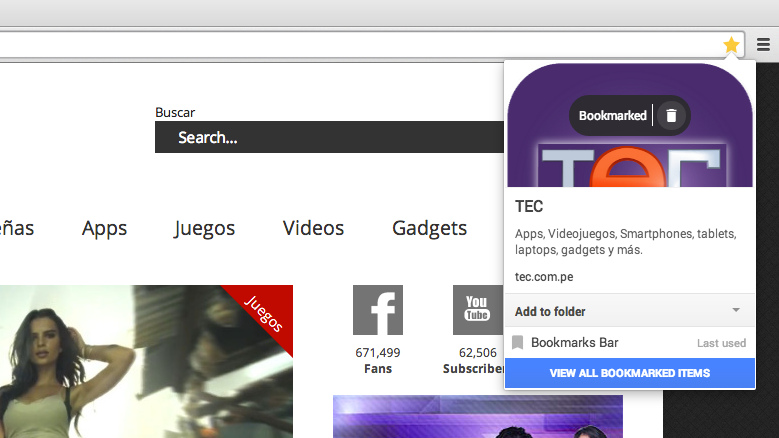The height and width of the screenshot is (438, 779).
Task: Expand the Add to folder dropdown arrow
Action: click(736, 310)
